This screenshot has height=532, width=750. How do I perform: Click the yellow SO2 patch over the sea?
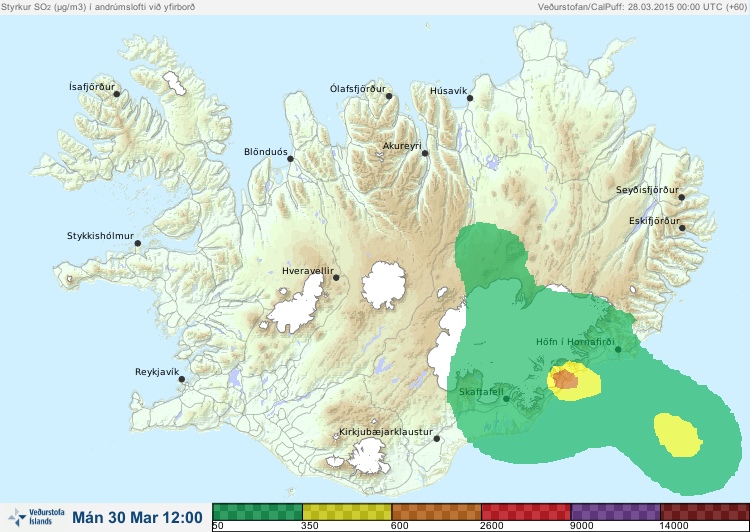677,435
